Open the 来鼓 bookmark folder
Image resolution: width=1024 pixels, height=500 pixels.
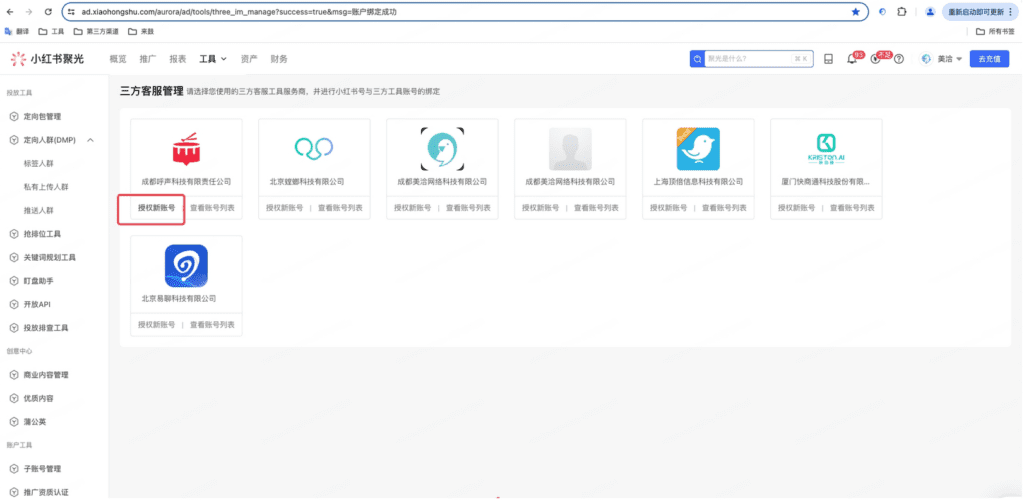pos(141,31)
